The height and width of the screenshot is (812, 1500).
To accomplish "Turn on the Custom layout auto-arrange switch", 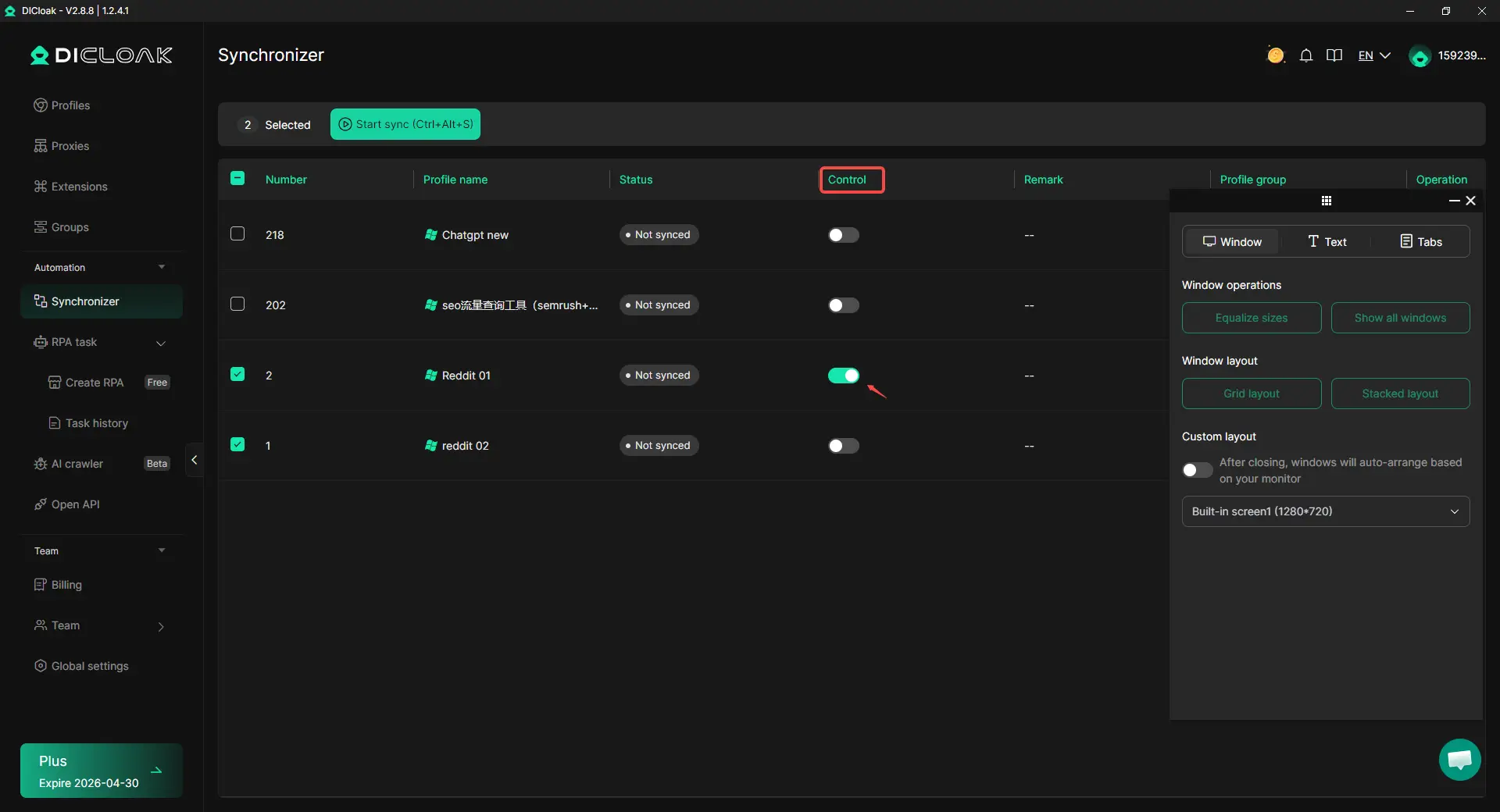I will point(1196,470).
